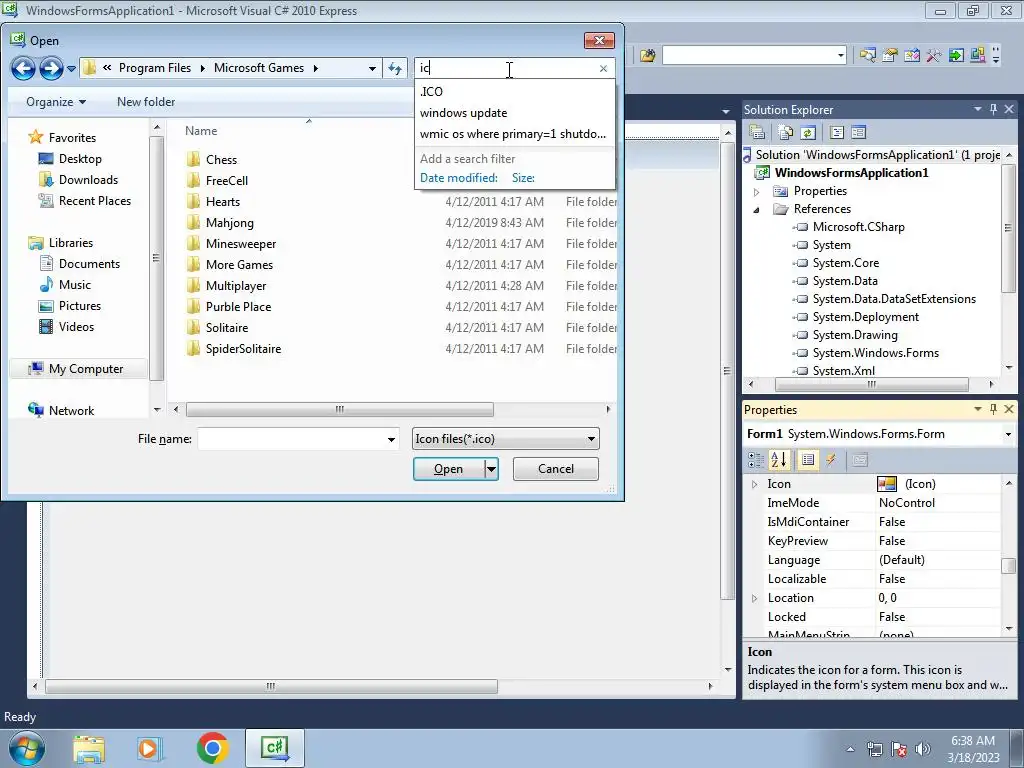Click the ImeMode value NoControl
The image size is (1024, 768).
point(906,503)
